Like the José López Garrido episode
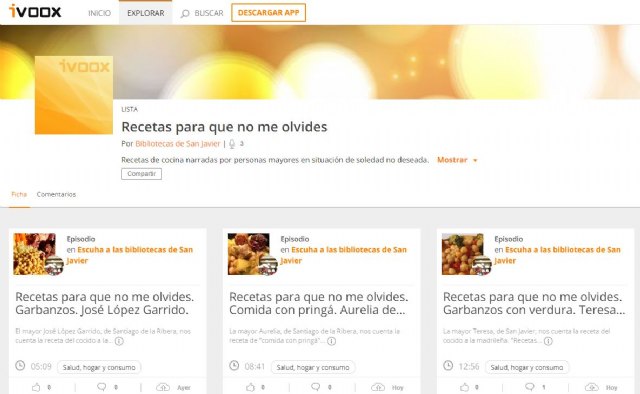This screenshot has height=394, width=640. click(x=36, y=387)
